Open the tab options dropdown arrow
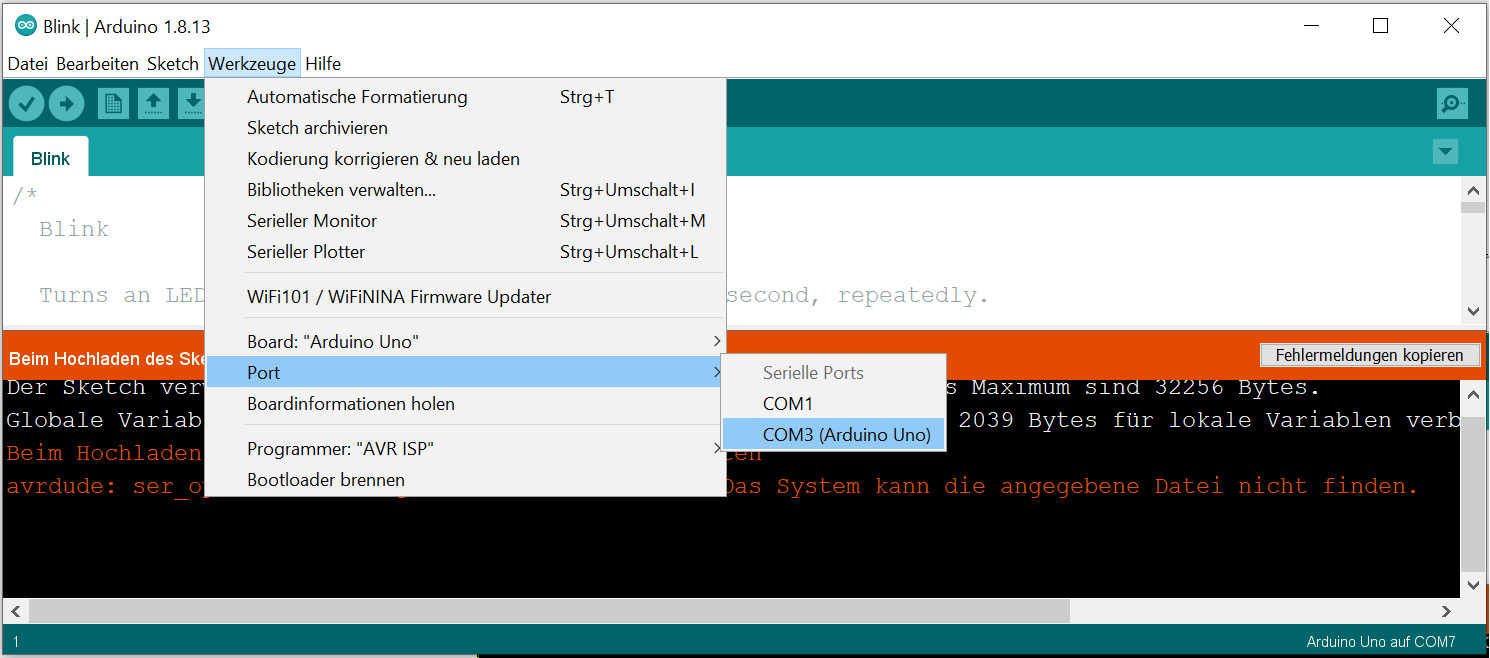Viewport: 1490px width, 658px height. click(x=1444, y=152)
